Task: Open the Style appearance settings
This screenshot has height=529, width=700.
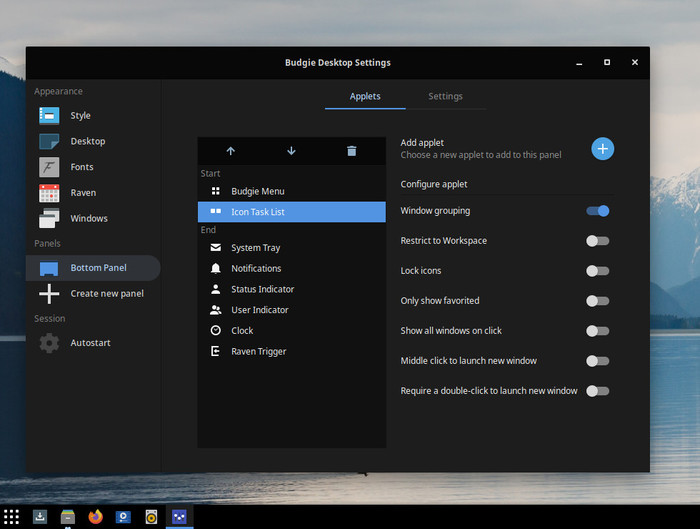Action: click(80, 116)
